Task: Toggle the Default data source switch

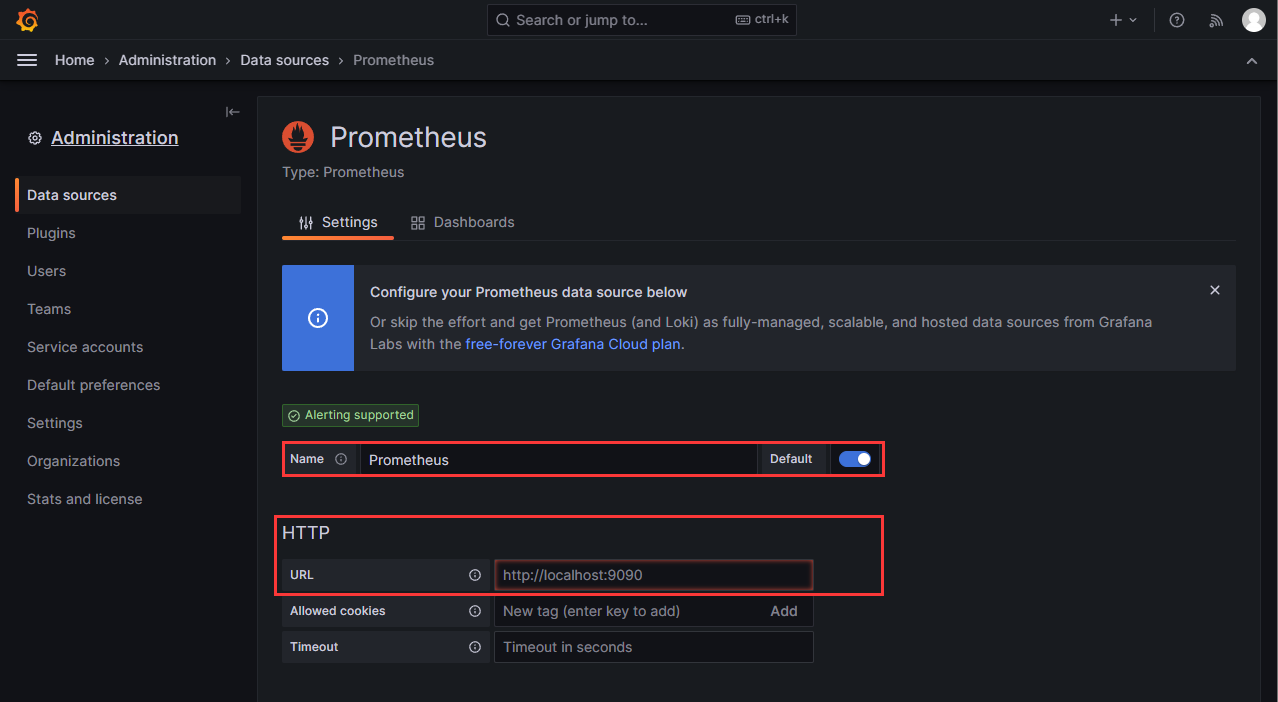Action: tap(855, 459)
